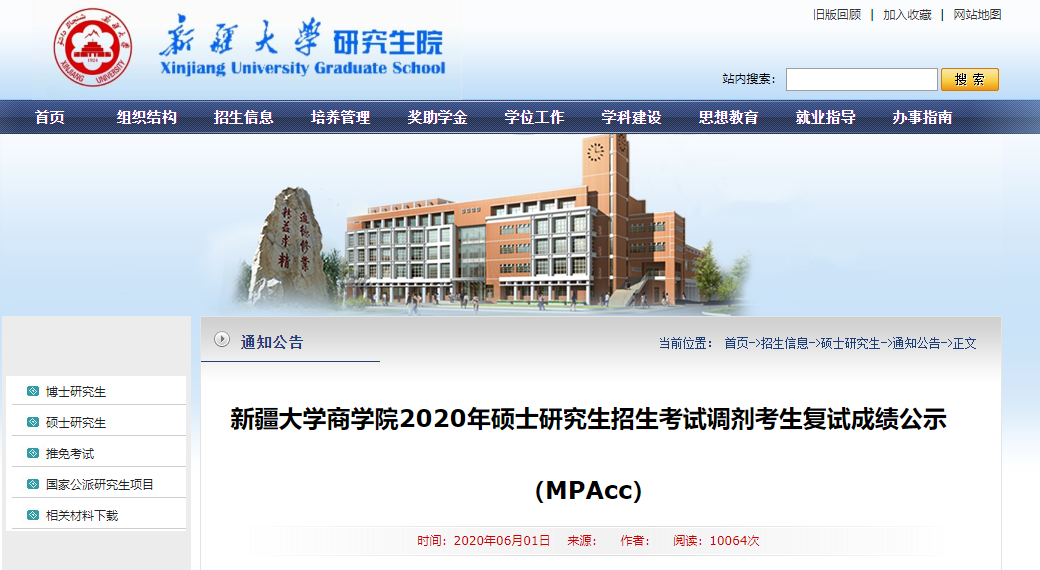Open 国家公派研究生项目 in the sidebar
The height and width of the screenshot is (570, 1040).
tap(100, 485)
